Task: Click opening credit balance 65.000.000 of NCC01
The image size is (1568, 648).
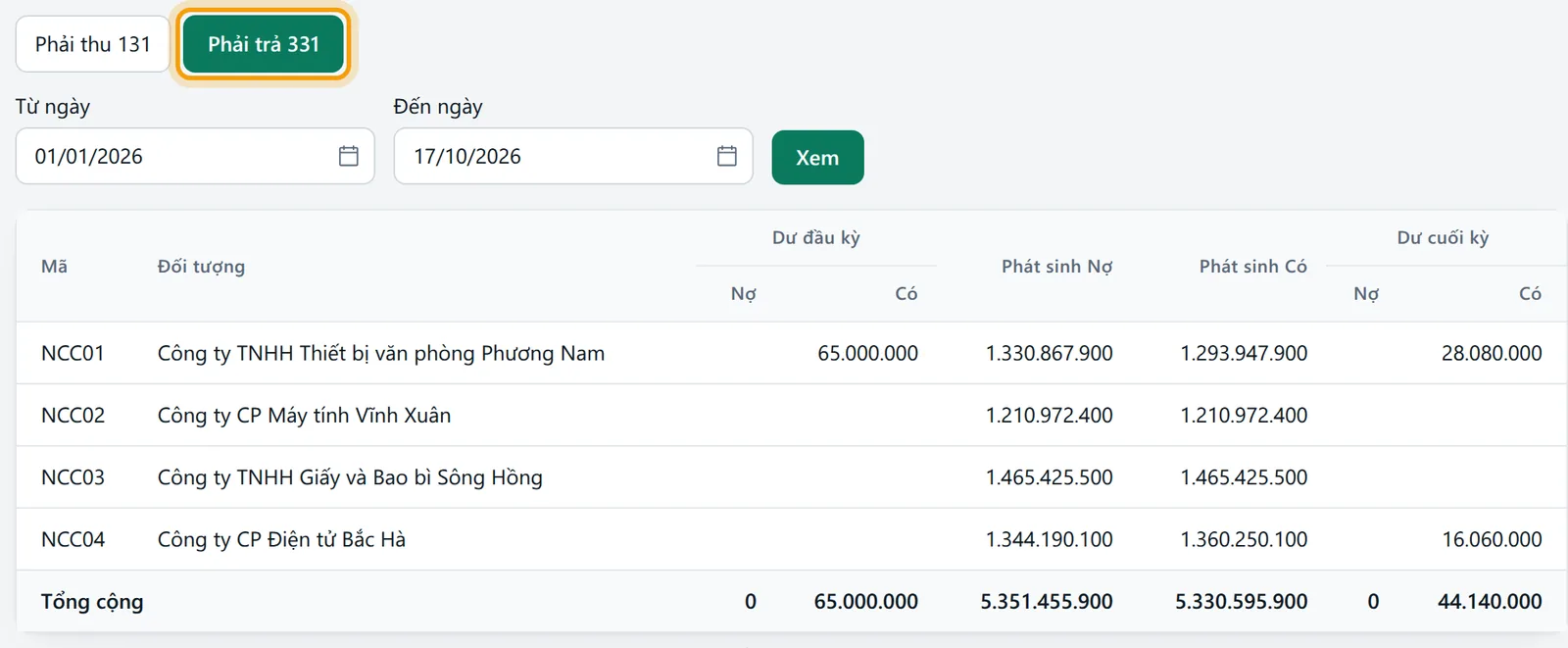Action: (867, 353)
